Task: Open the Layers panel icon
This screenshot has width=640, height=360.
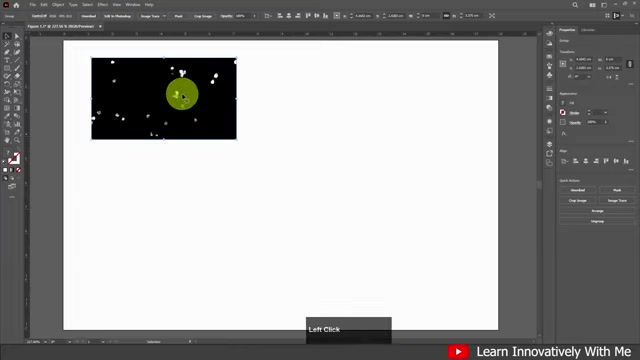Action: [549, 144]
